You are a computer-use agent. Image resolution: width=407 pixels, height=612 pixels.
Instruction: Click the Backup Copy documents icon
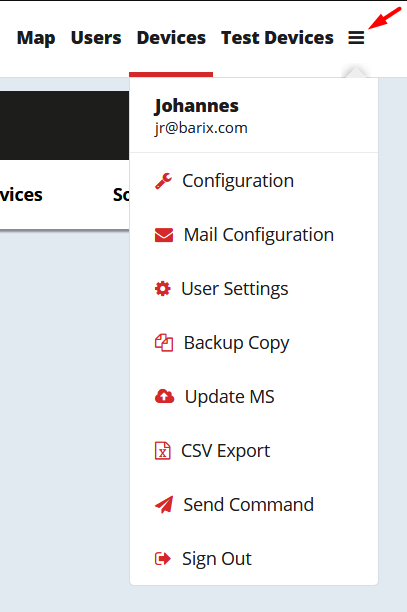[x=164, y=343]
